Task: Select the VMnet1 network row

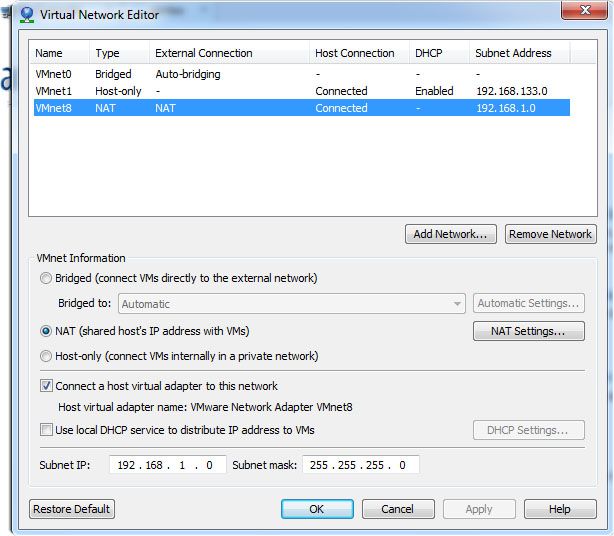Action: click(x=302, y=91)
